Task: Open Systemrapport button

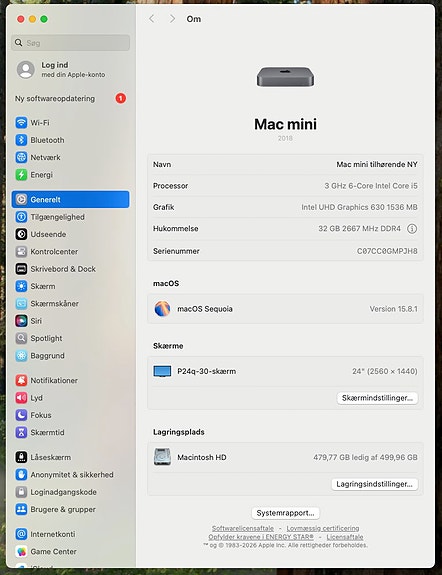Action: click(285, 513)
